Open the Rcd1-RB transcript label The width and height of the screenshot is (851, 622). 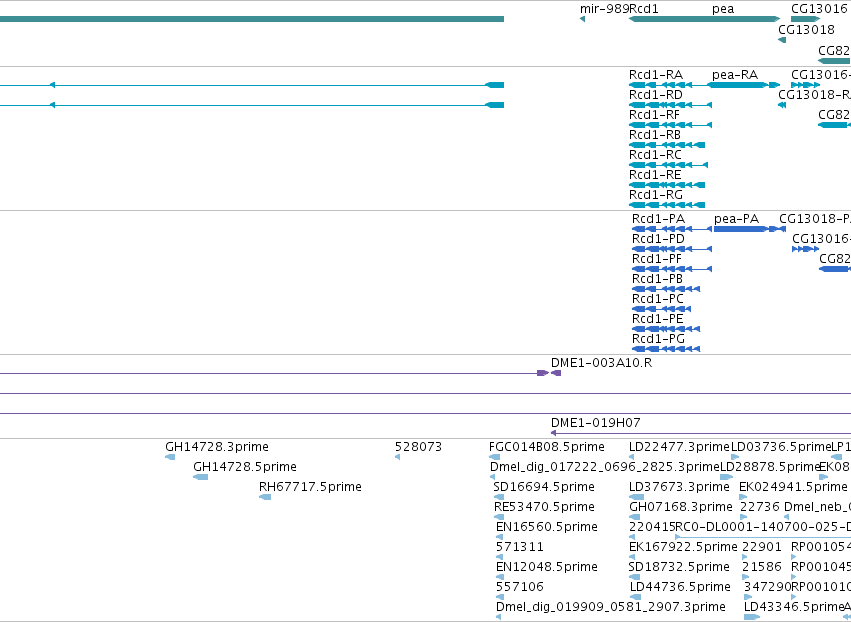(655, 135)
